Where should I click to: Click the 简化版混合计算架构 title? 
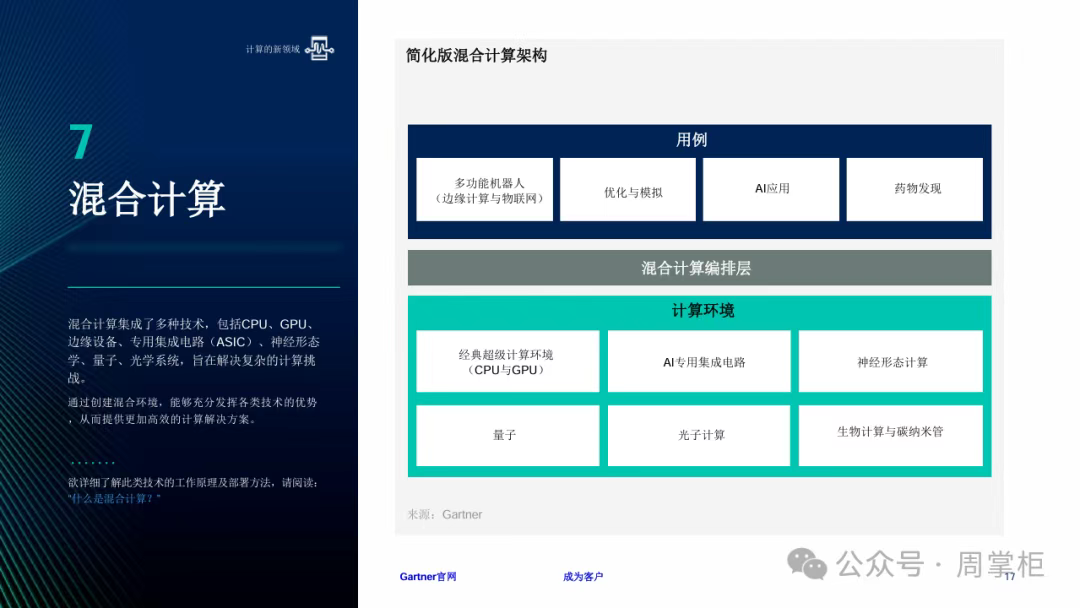point(476,56)
